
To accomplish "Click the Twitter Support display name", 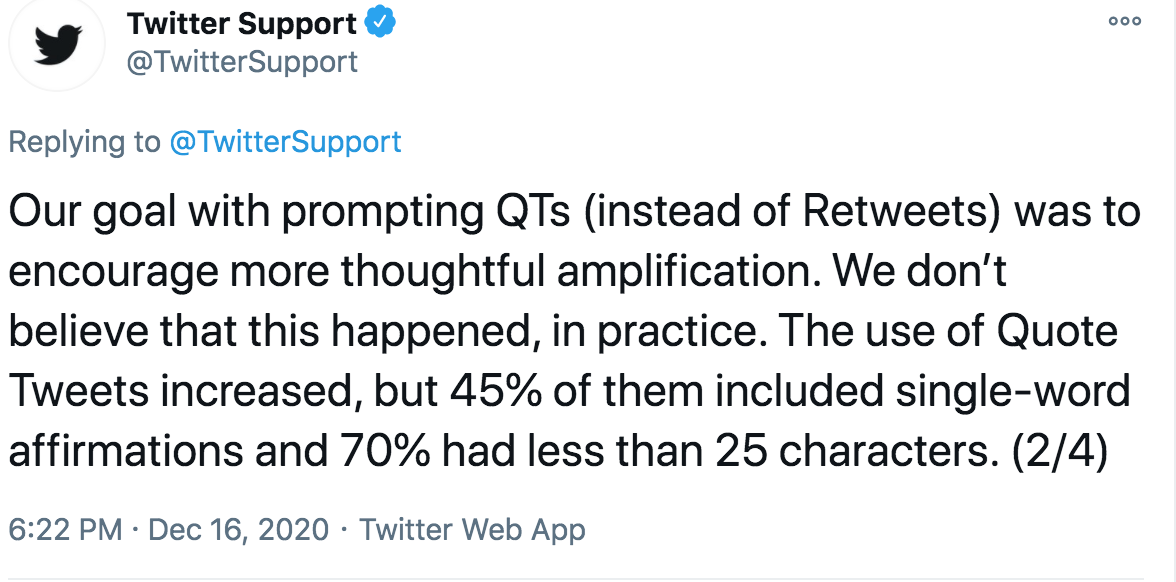I will pos(242,25).
